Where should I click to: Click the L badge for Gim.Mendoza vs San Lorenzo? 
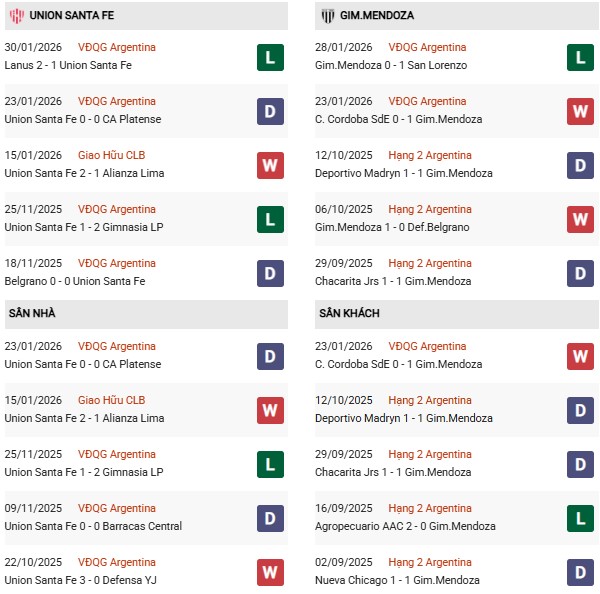click(581, 57)
